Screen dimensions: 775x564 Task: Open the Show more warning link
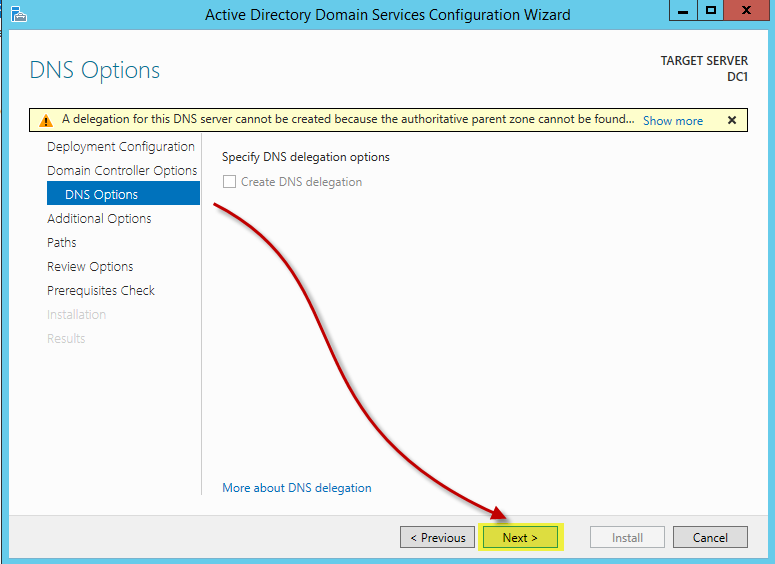[673, 121]
